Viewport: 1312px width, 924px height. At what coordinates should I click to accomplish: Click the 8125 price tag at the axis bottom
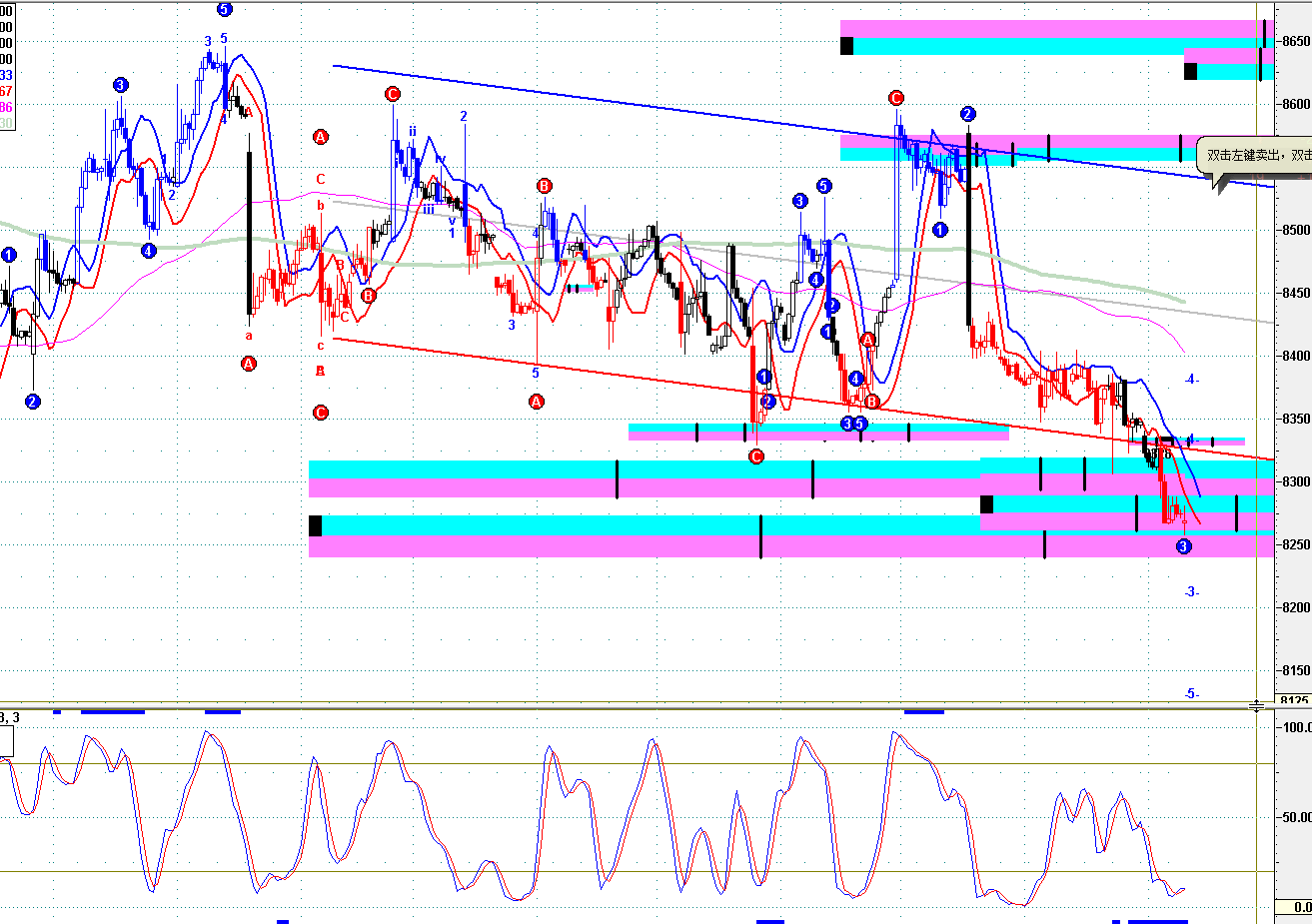pyautogui.click(x=1294, y=700)
